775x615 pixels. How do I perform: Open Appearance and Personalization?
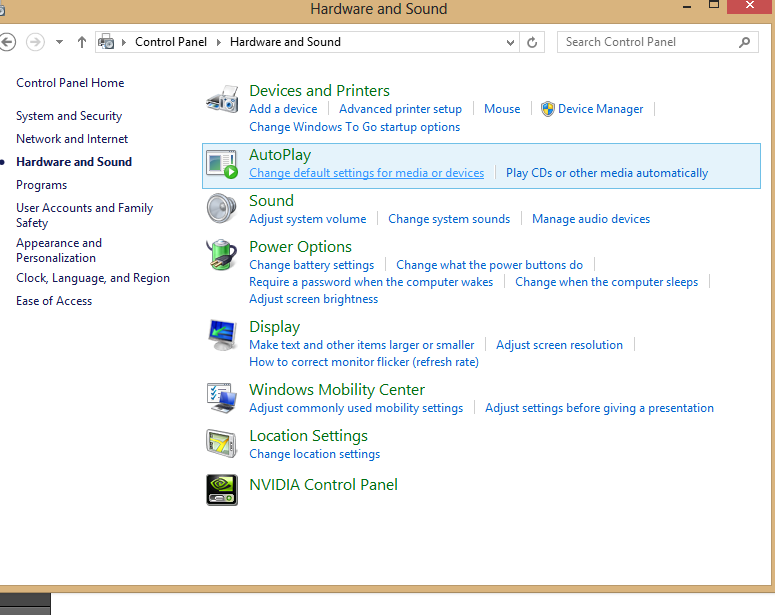(x=59, y=250)
